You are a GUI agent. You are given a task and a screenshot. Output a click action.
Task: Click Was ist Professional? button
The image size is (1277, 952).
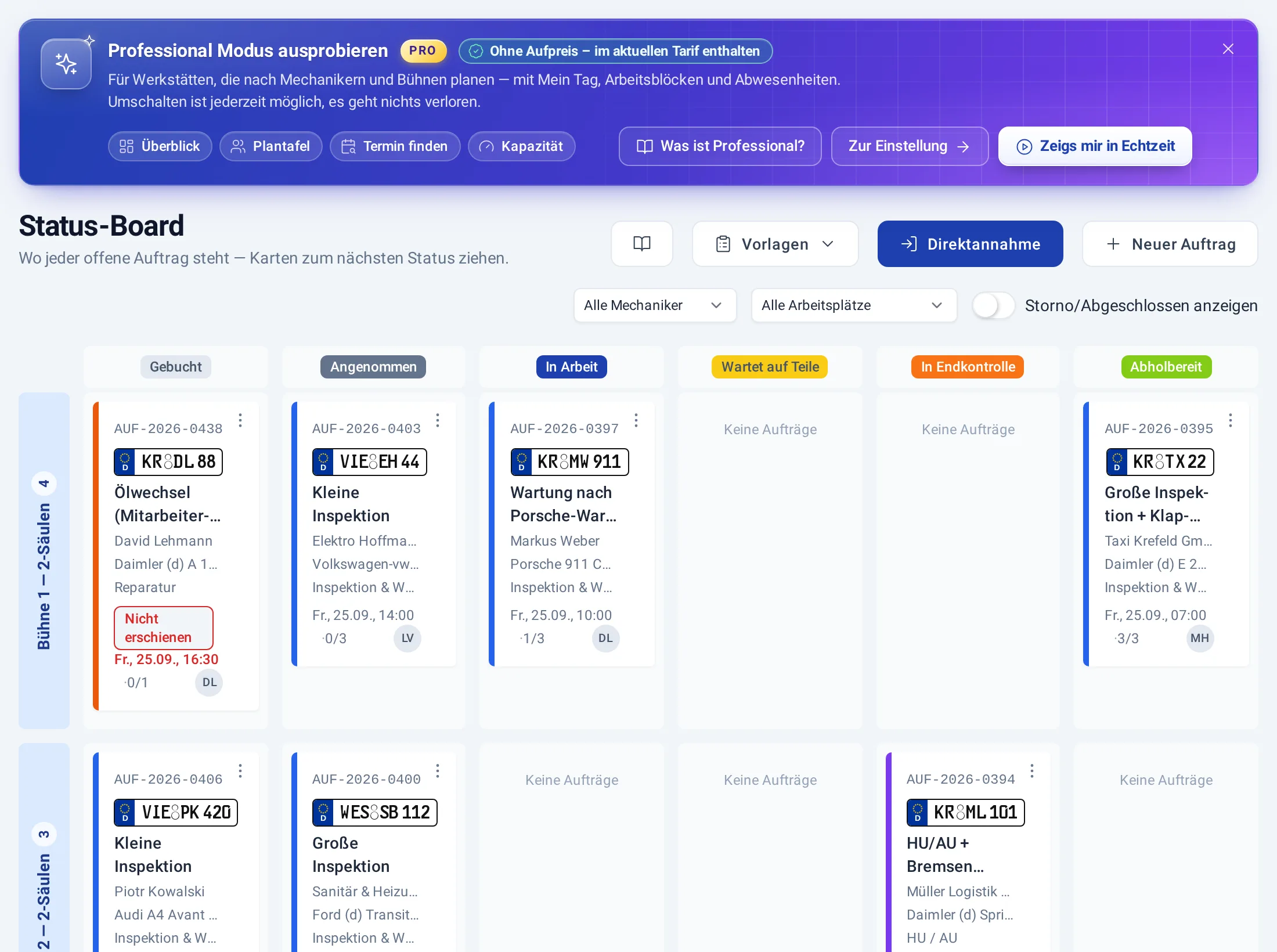[720, 146]
